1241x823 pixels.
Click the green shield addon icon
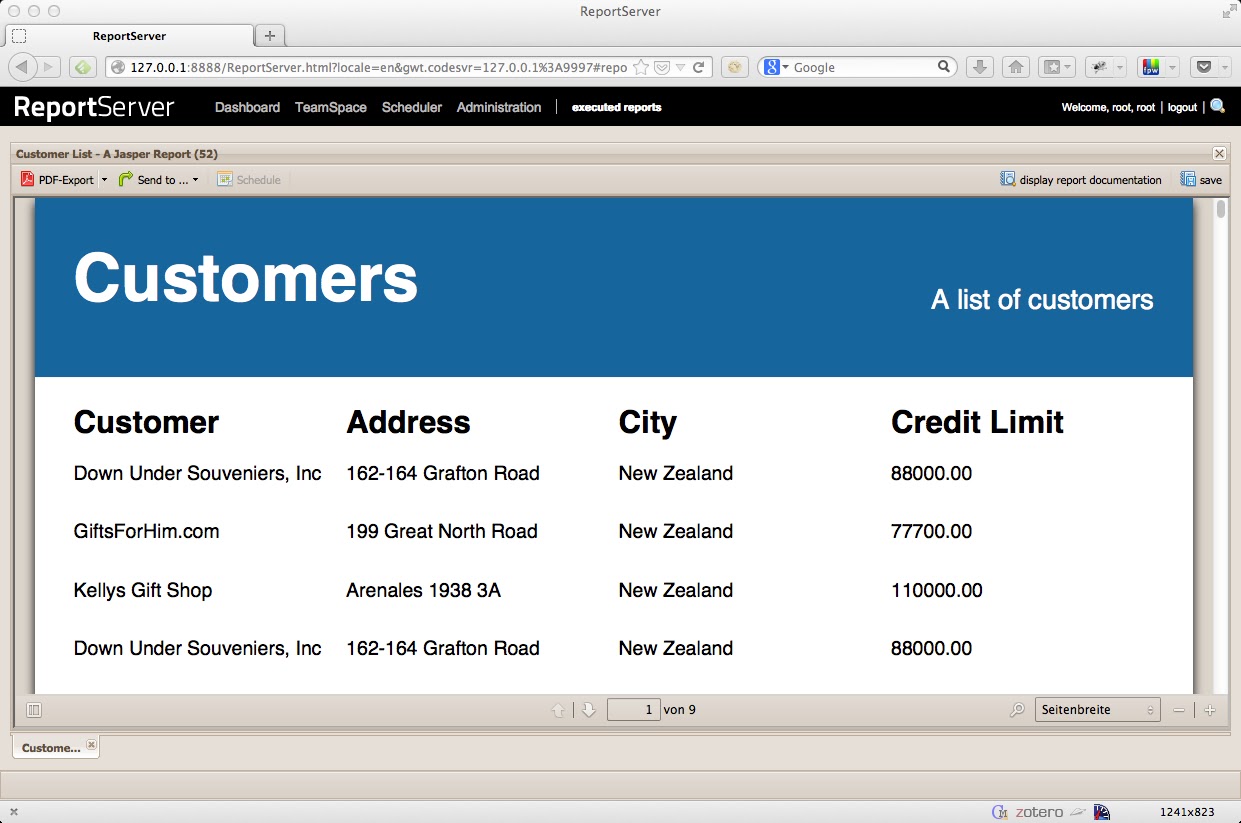tap(82, 67)
